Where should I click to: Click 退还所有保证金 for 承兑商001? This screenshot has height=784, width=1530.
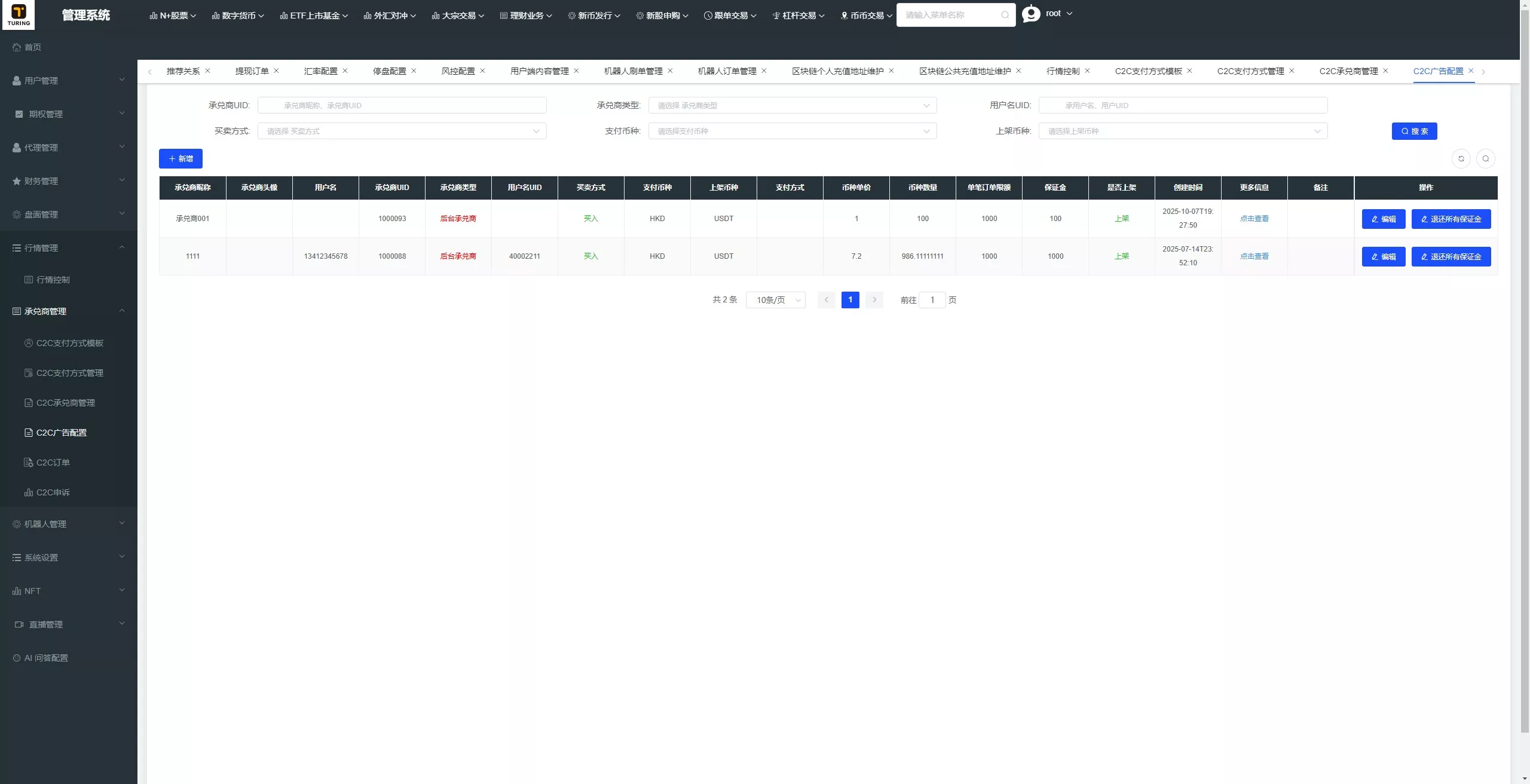pyautogui.click(x=1451, y=219)
